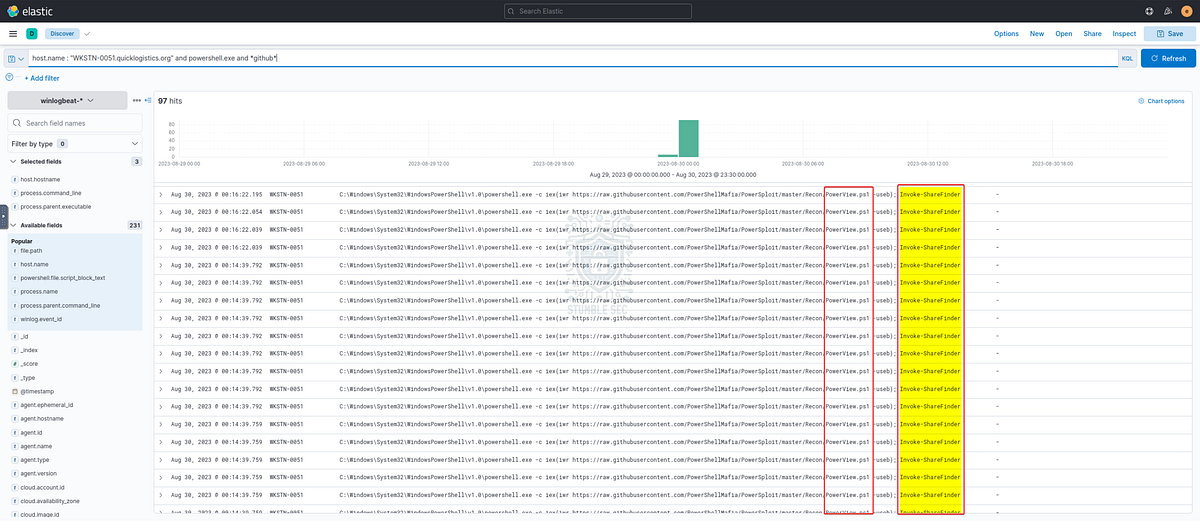The image size is (1200, 530).
Task: Expand the document row at 00:16:22.195
Action: [x=161, y=194]
